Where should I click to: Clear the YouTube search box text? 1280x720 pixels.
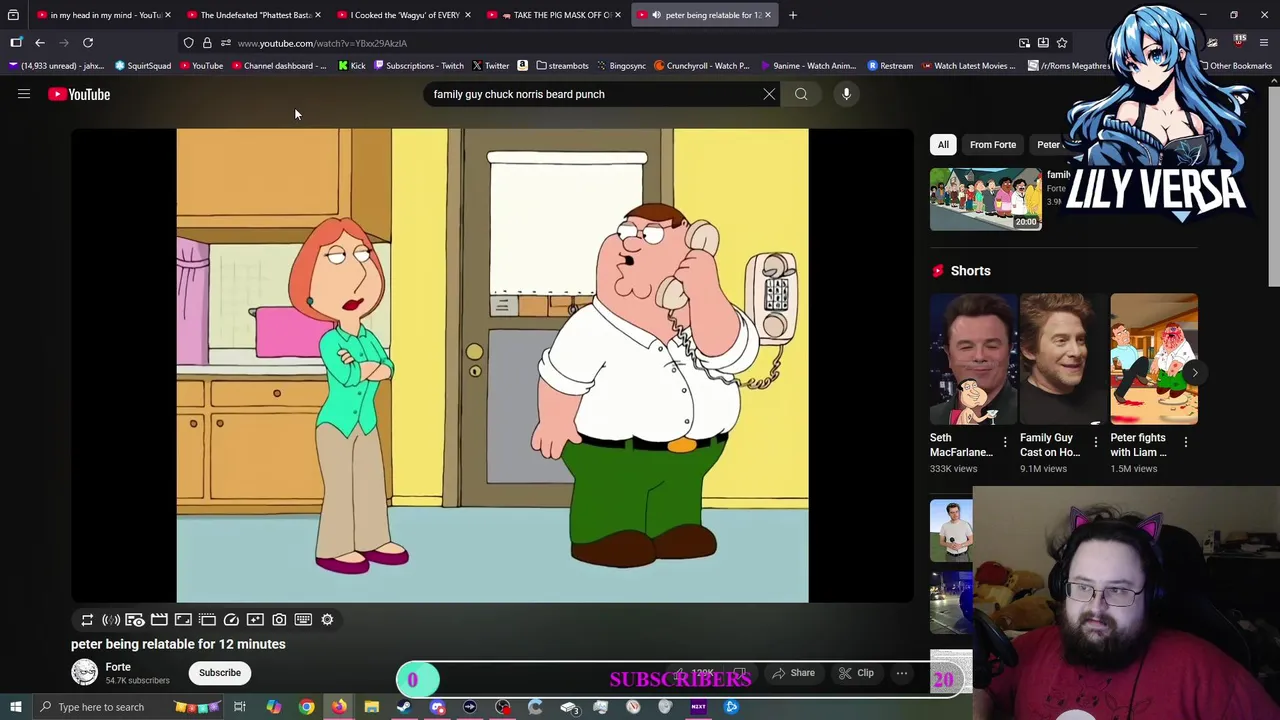[x=769, y=94]
